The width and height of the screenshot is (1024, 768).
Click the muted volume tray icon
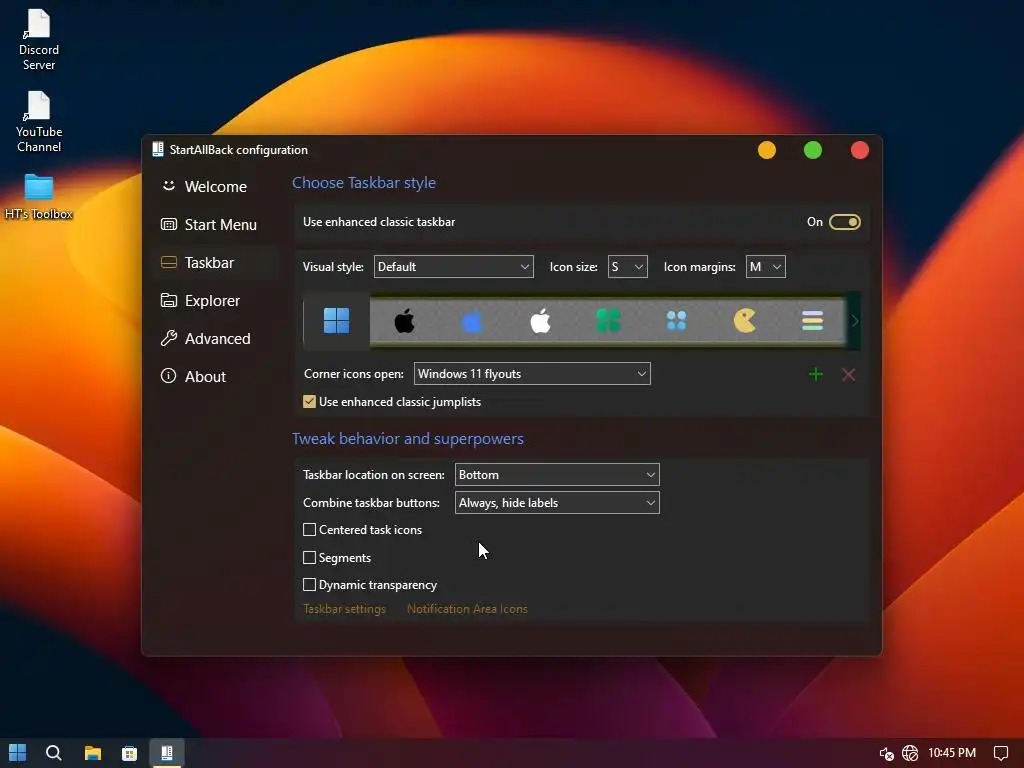click(886, 754)
